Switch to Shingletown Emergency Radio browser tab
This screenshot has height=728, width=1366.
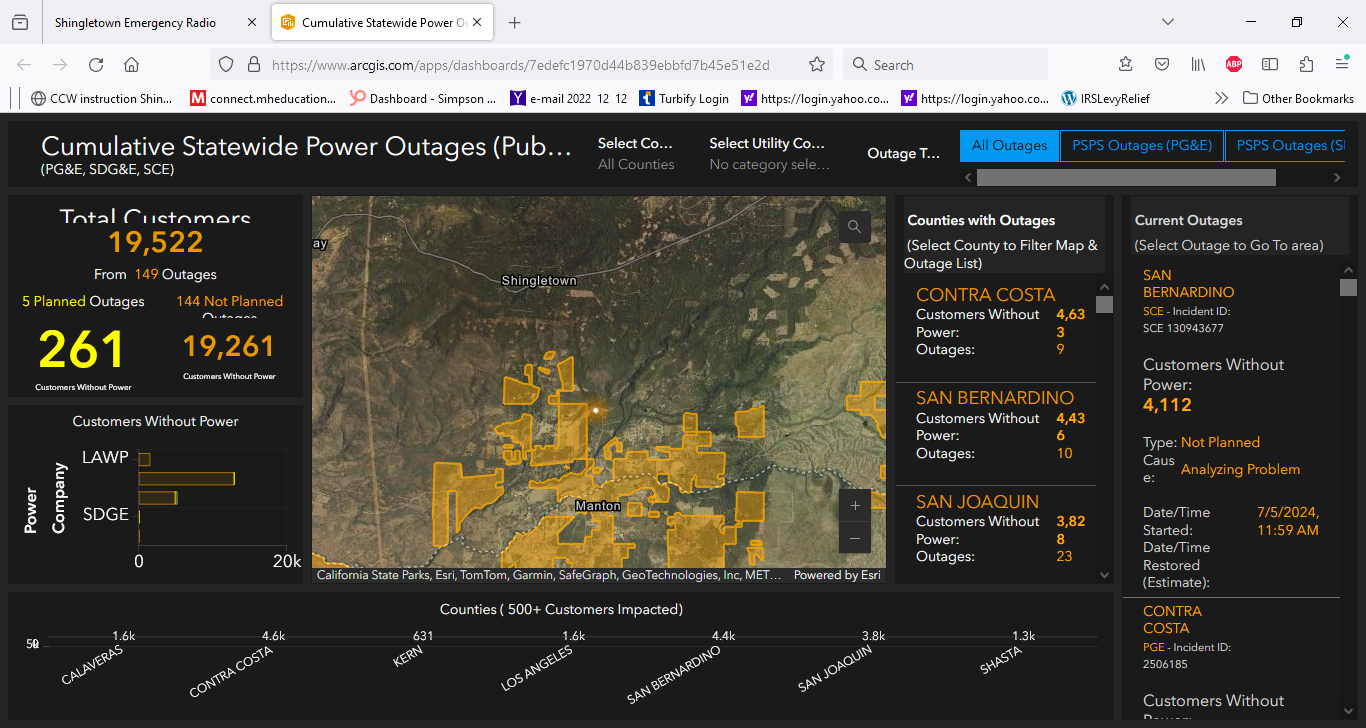point(135,22)
